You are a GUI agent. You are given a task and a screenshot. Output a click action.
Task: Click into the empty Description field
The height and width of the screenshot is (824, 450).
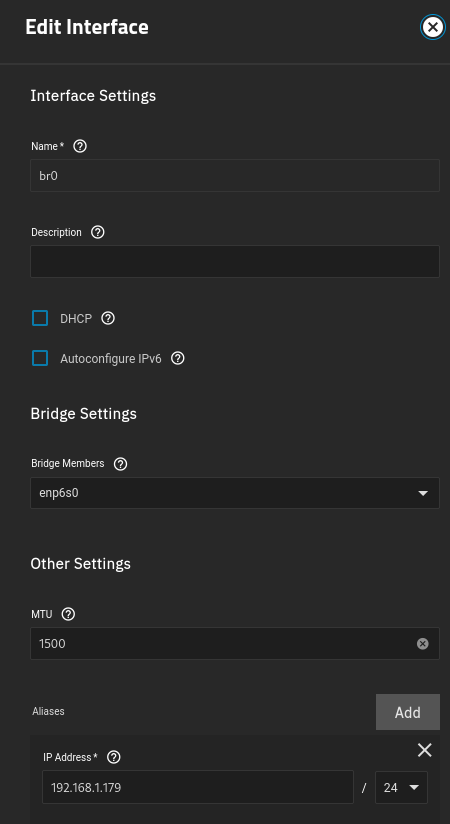click(235, 261)
